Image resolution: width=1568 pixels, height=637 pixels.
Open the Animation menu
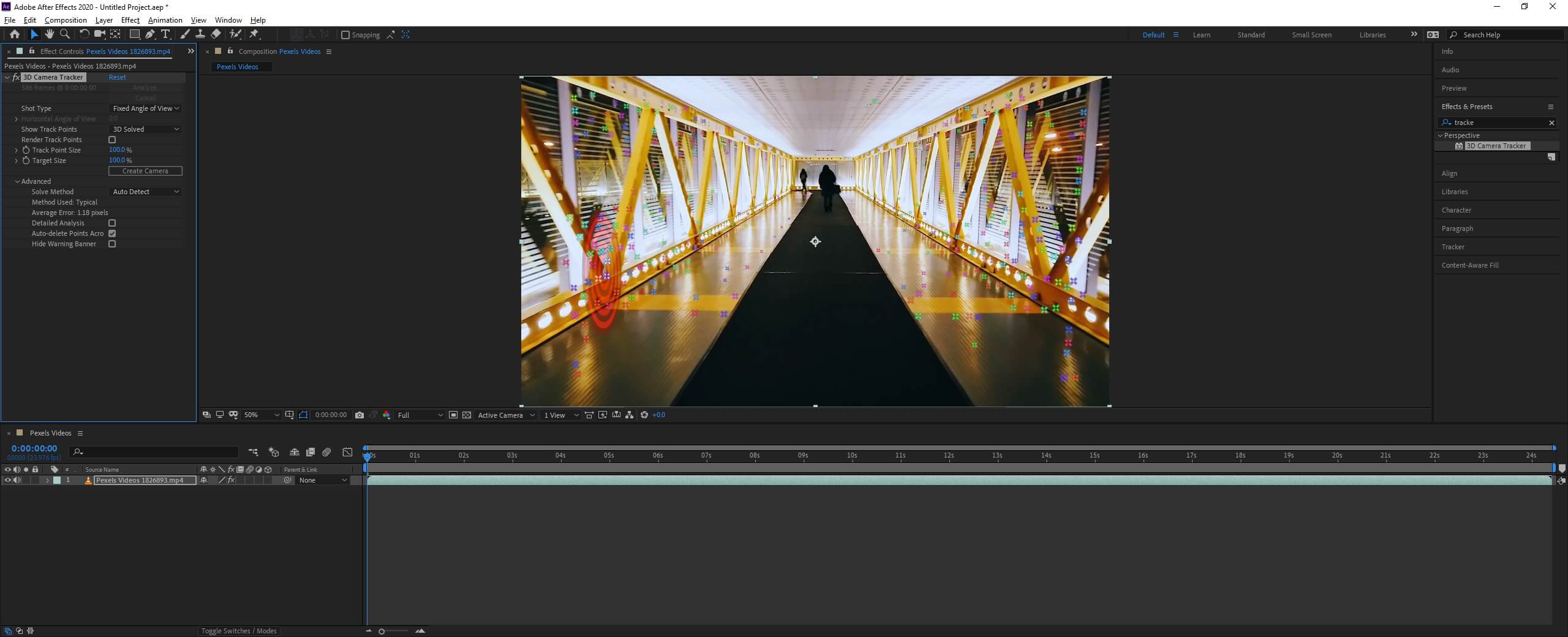point(165,20)
